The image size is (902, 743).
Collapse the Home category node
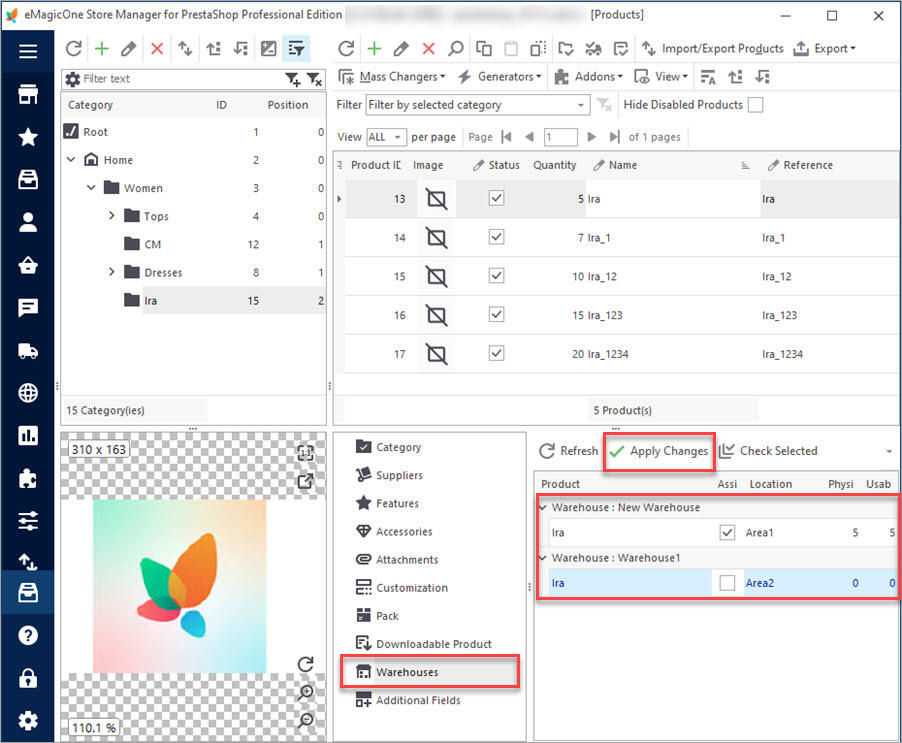click(x=71, y=159)
